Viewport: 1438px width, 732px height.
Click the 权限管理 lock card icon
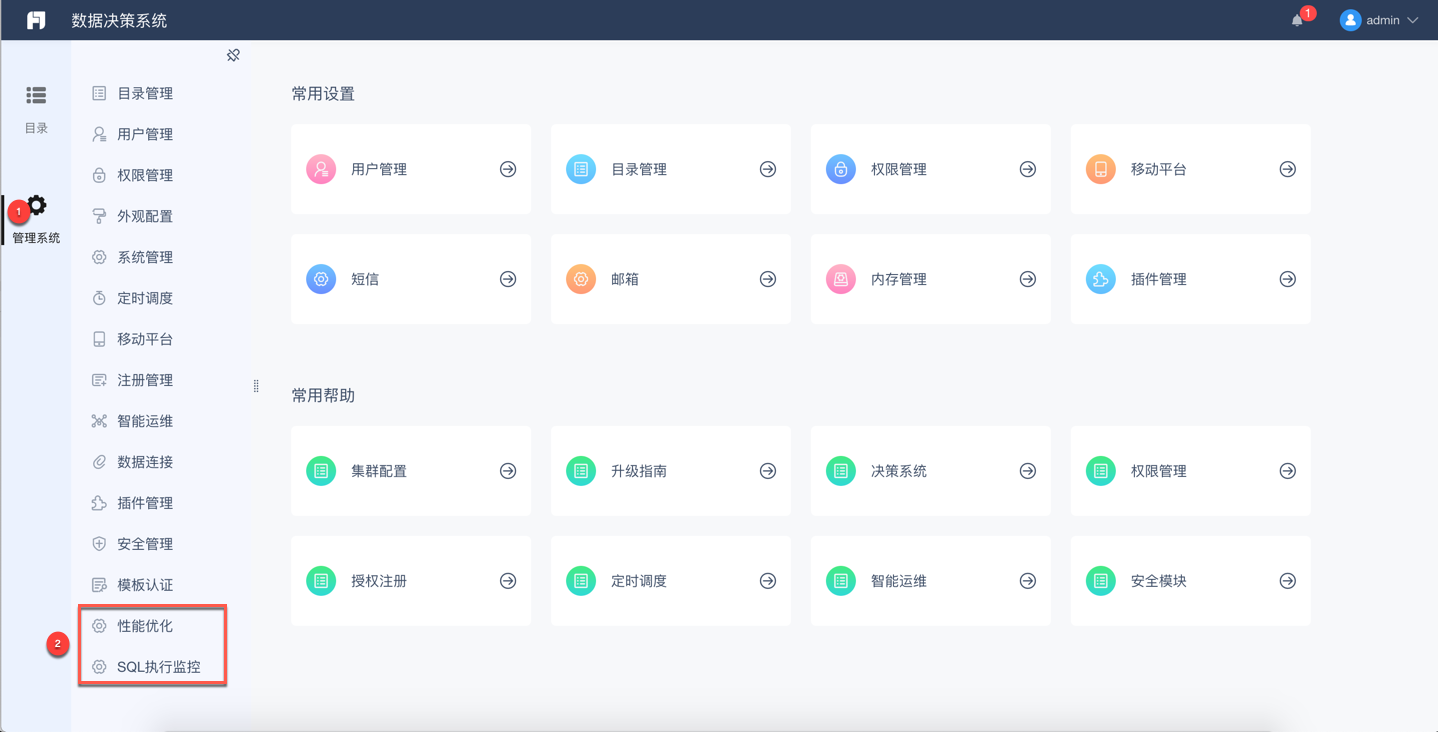(x=841, y=169)
